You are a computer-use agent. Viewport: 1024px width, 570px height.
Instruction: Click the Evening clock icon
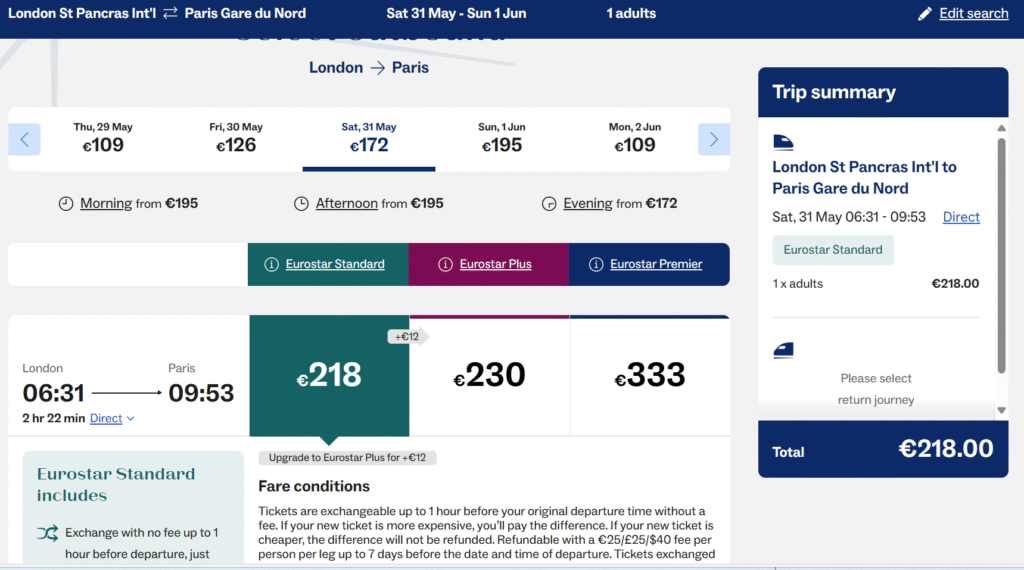549,204
